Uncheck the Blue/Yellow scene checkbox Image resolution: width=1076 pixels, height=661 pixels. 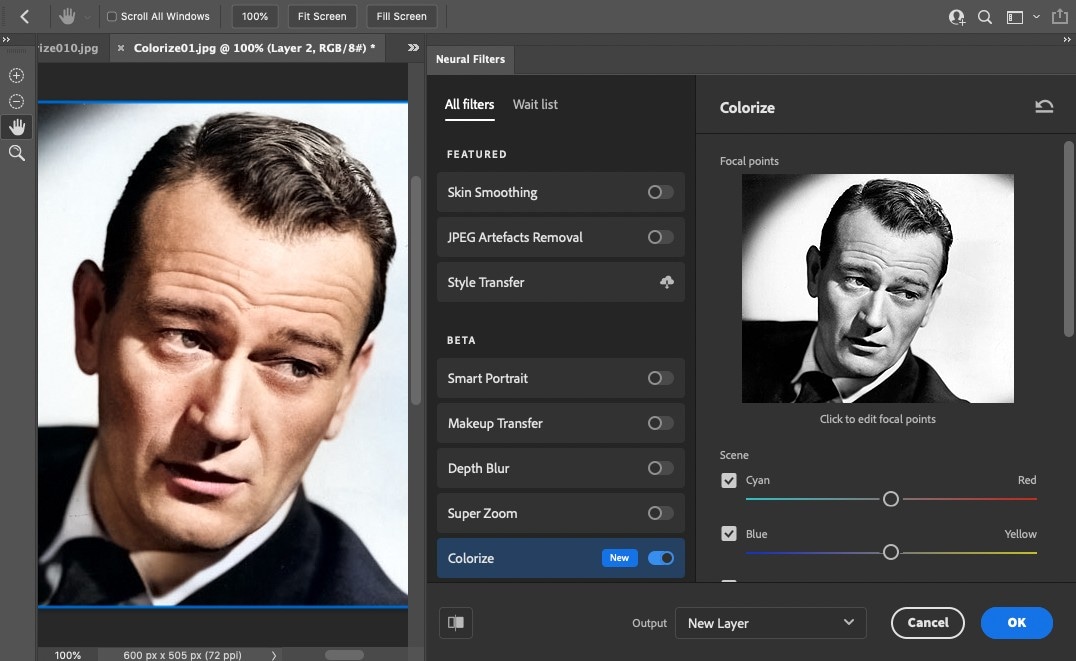[x=729, y=534]
